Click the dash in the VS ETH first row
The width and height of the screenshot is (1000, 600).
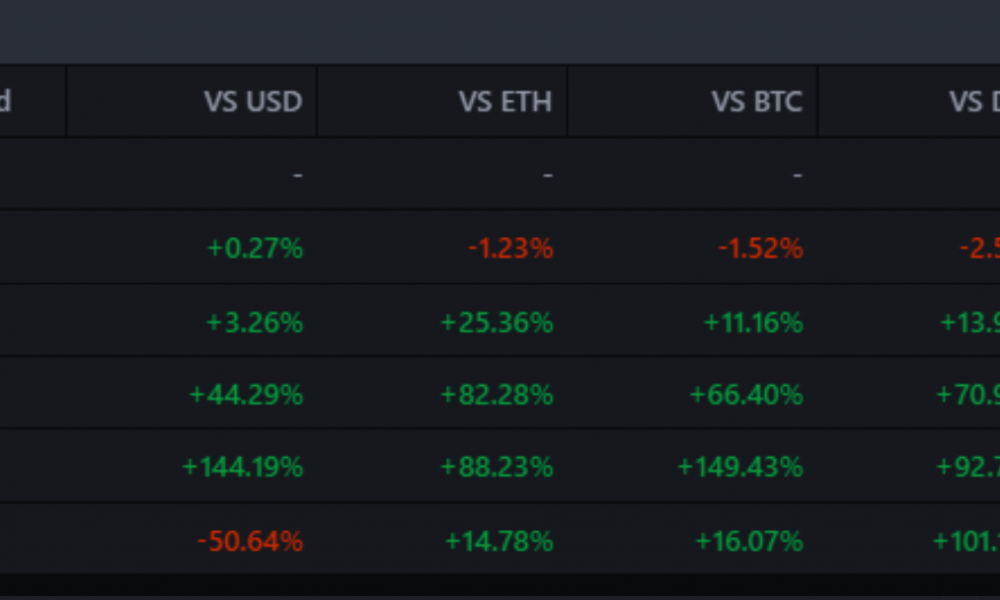tap(548, 174)
